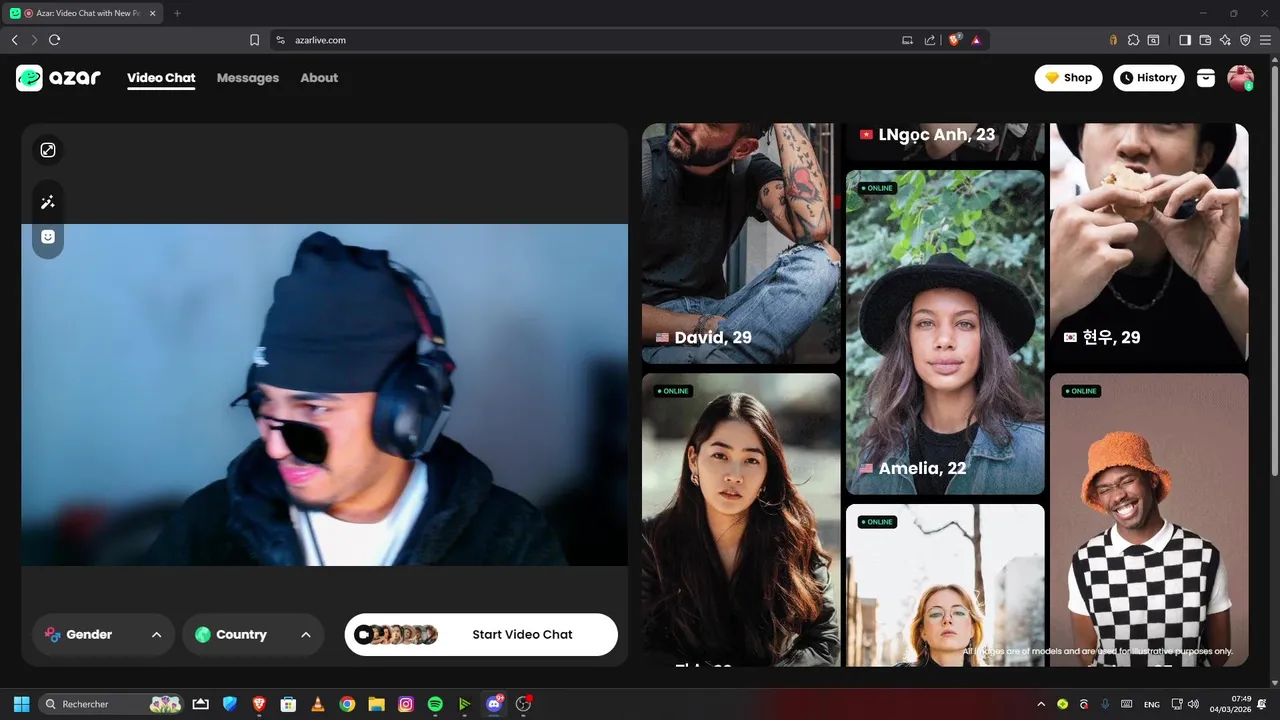Open the face sticker filter
1280x720 pixels.
48,237
